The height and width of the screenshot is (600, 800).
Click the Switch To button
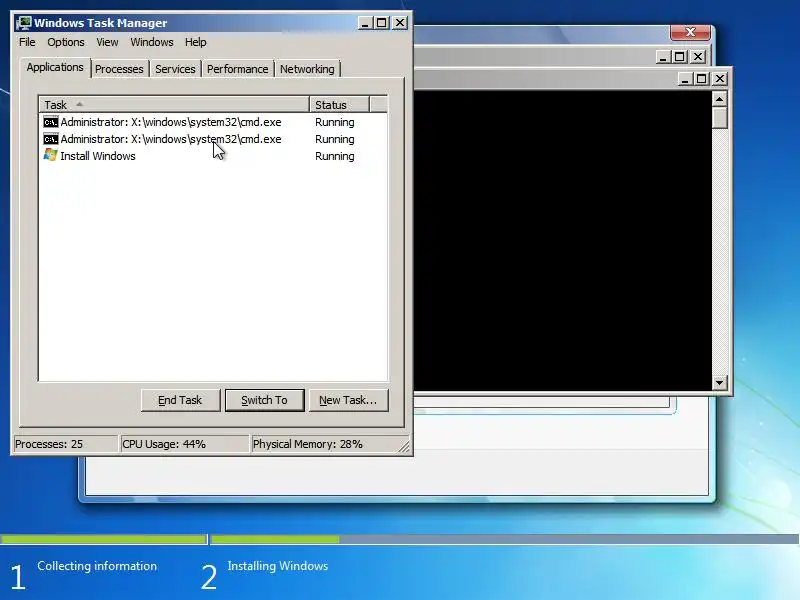(264, 400)
